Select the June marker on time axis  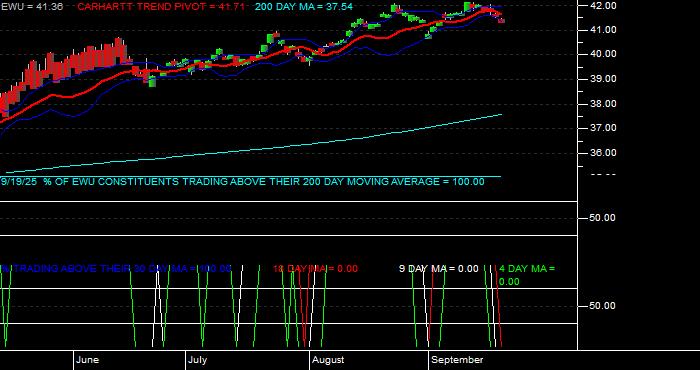tap(87, 360)
